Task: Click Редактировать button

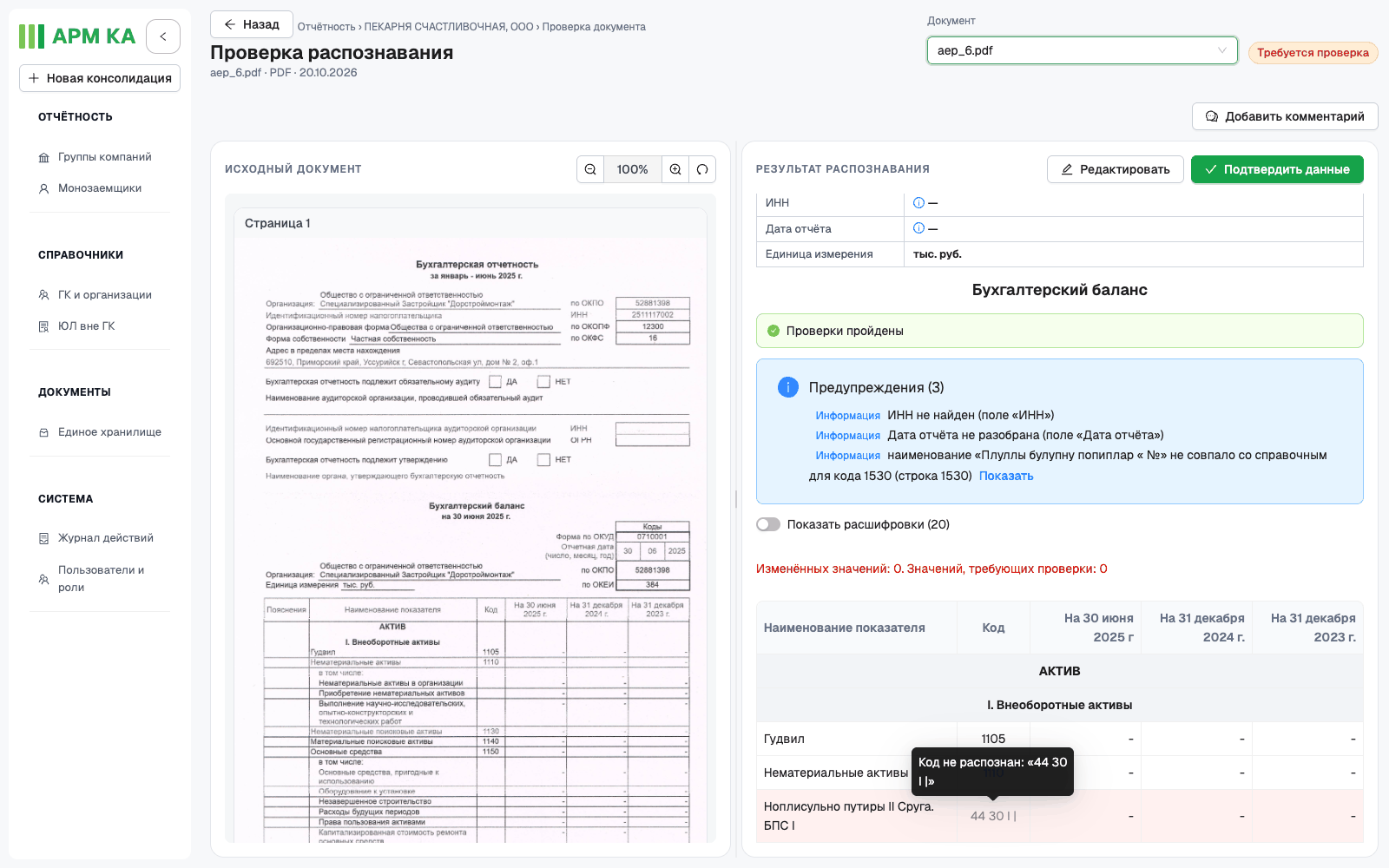Action: [1116, 169]
